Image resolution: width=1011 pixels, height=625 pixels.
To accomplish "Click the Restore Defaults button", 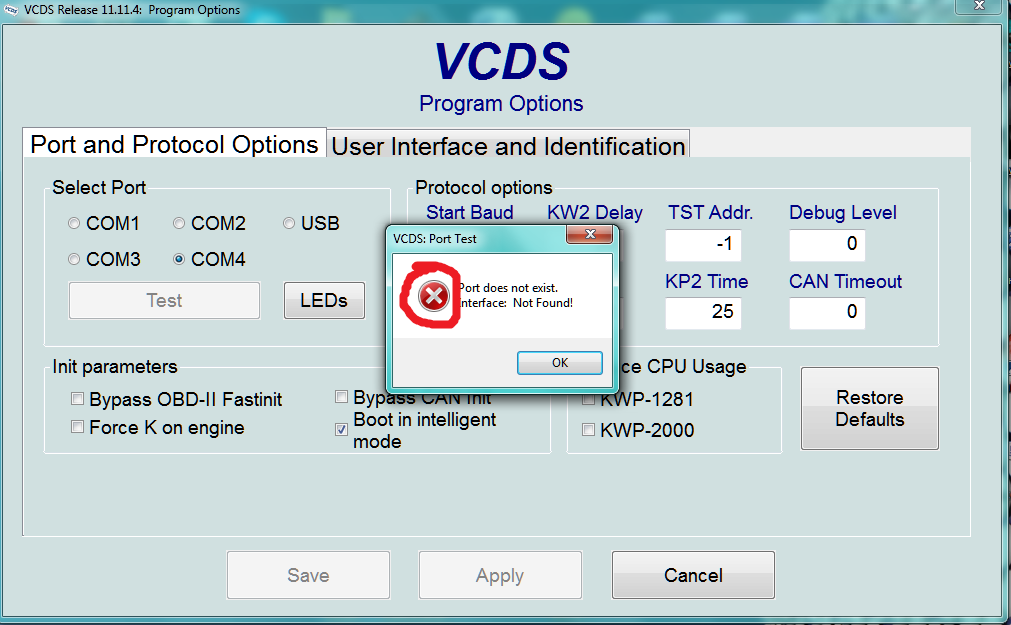I will (x=869, y=408).
